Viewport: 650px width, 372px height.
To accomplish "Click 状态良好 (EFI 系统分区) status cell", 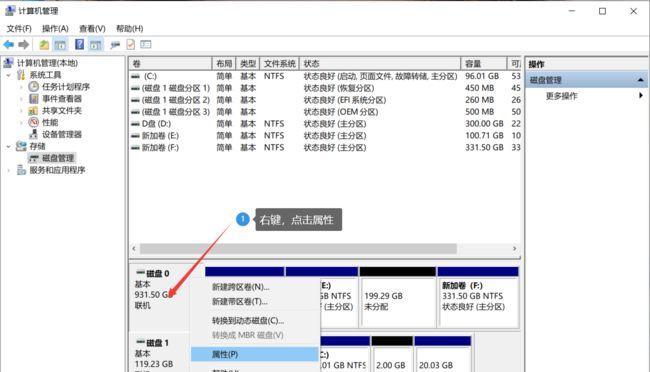I will coord(345,100).
